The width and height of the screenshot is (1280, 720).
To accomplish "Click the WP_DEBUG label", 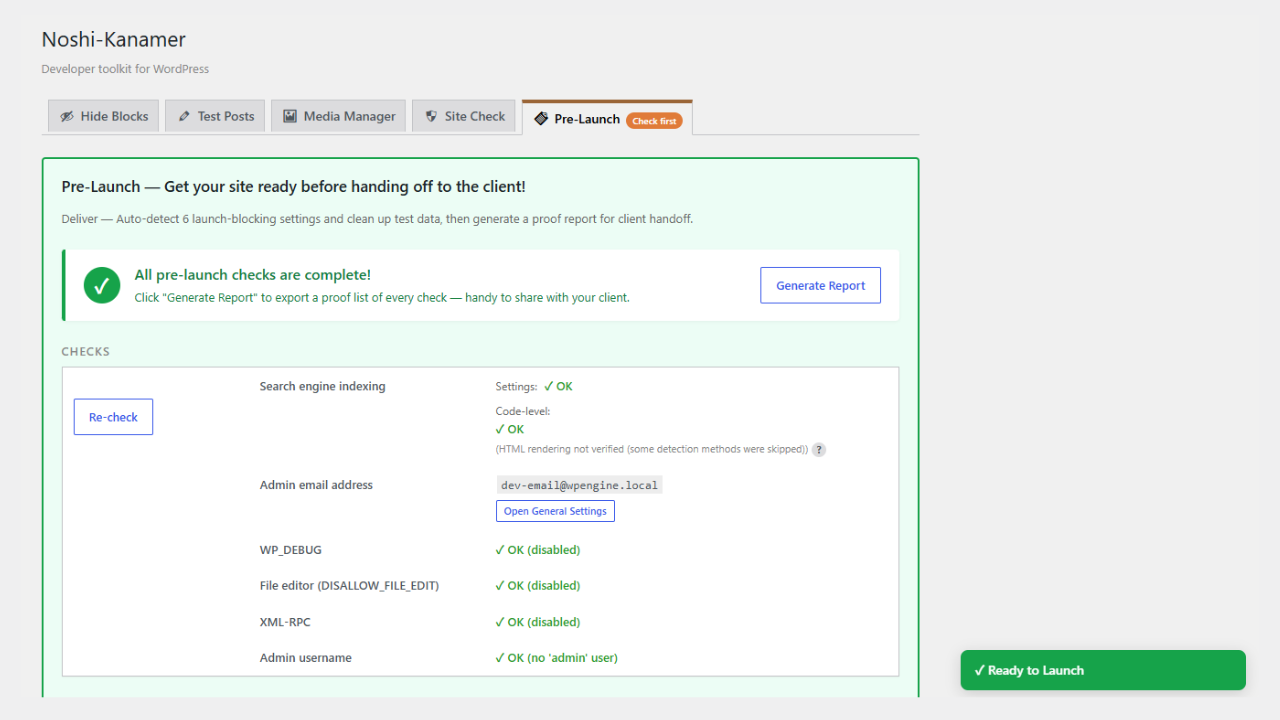I will [x=291, y=550].
